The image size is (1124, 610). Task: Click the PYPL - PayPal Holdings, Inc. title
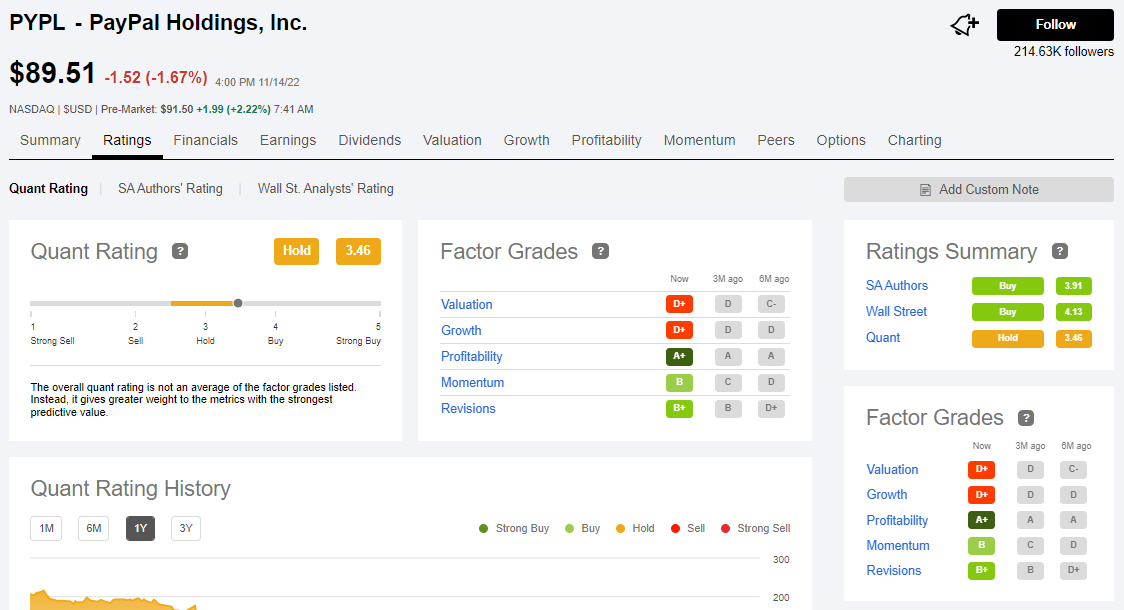click(158, 23)
